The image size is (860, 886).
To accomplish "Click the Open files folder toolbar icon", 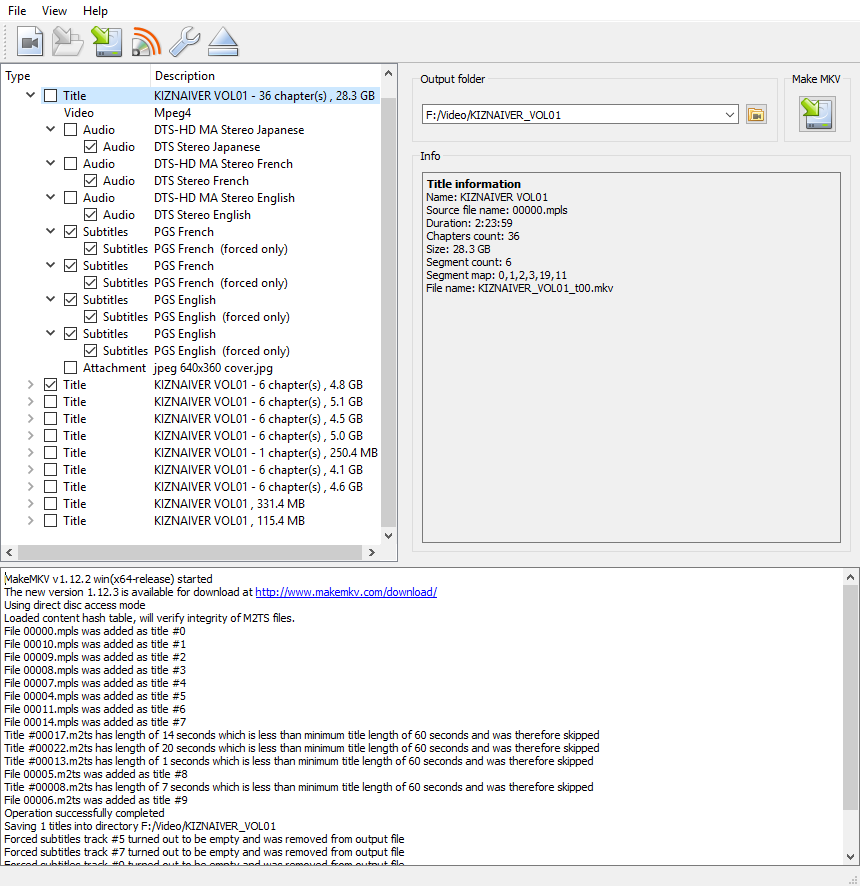I will click(68, 42).
